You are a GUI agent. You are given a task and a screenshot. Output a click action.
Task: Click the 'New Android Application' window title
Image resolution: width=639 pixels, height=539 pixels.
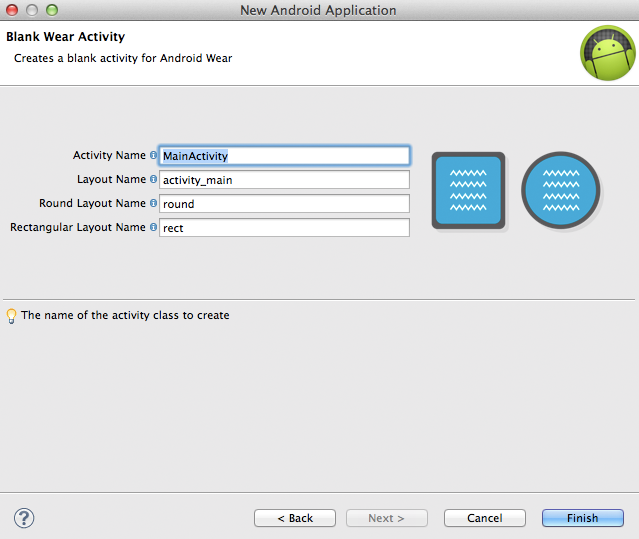point(318,10)
